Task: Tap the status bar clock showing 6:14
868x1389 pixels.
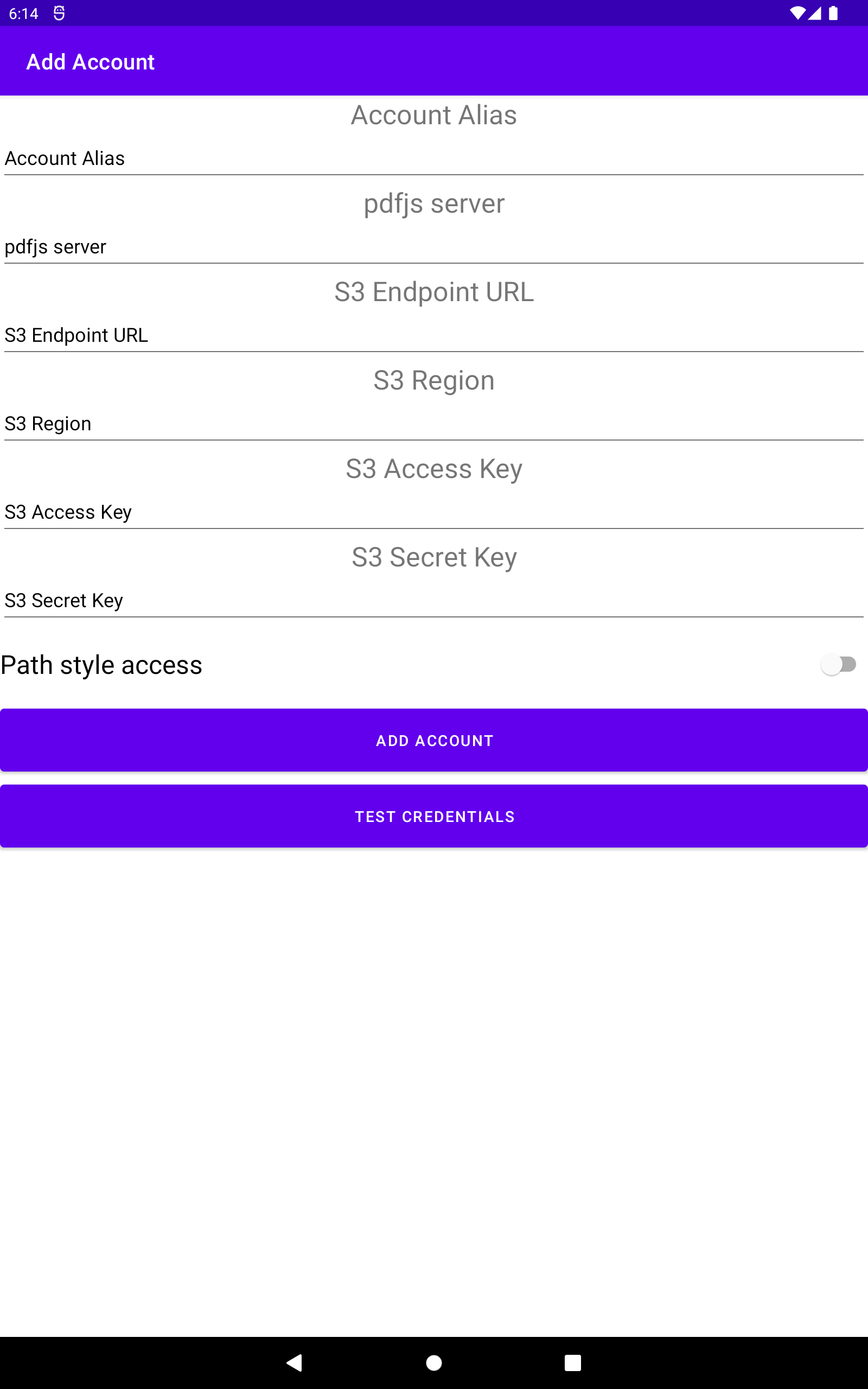Action: (x=23, y=13)
